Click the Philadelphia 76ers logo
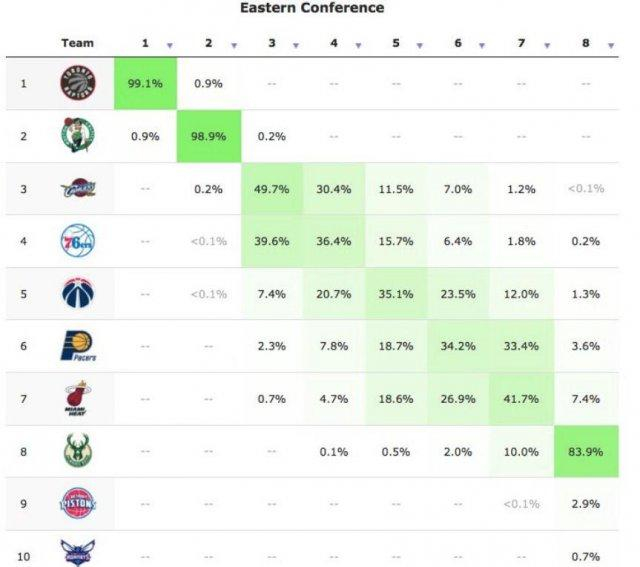 77,240
